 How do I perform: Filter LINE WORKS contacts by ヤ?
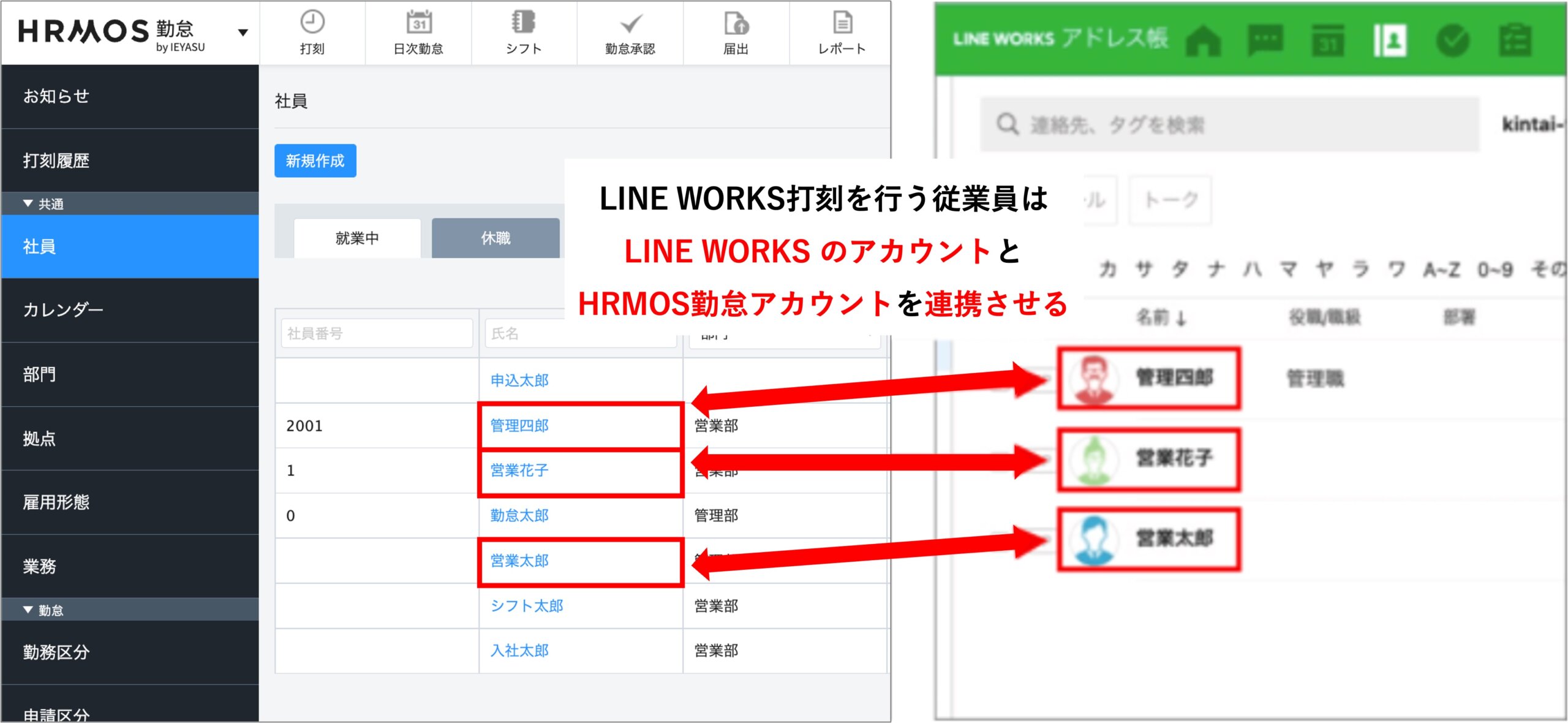pos(1325,269)
